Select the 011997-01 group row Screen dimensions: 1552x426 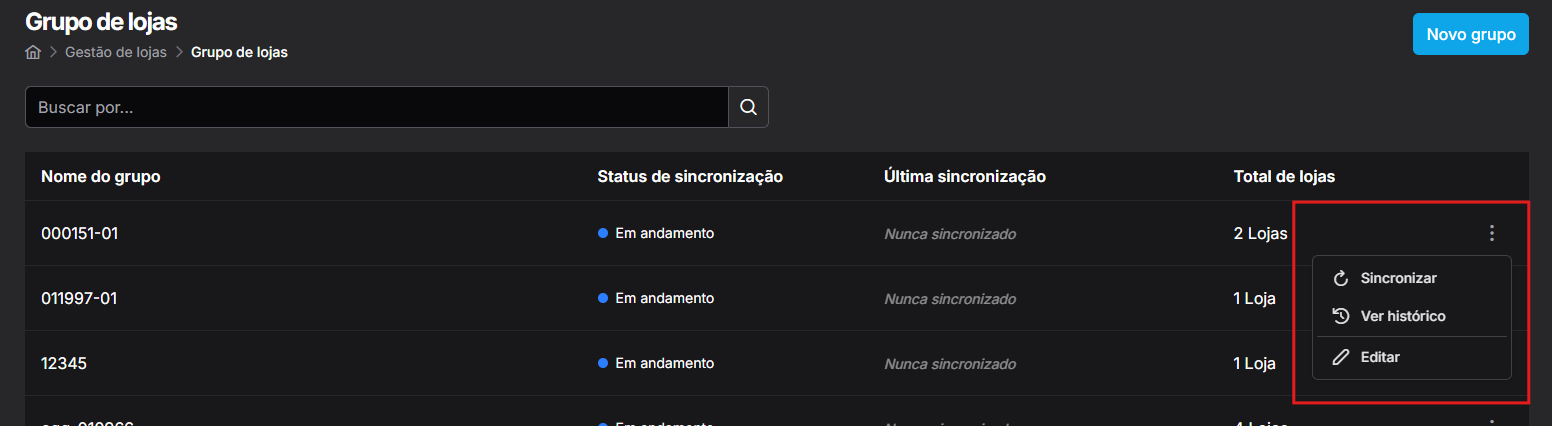click(777, 298)
